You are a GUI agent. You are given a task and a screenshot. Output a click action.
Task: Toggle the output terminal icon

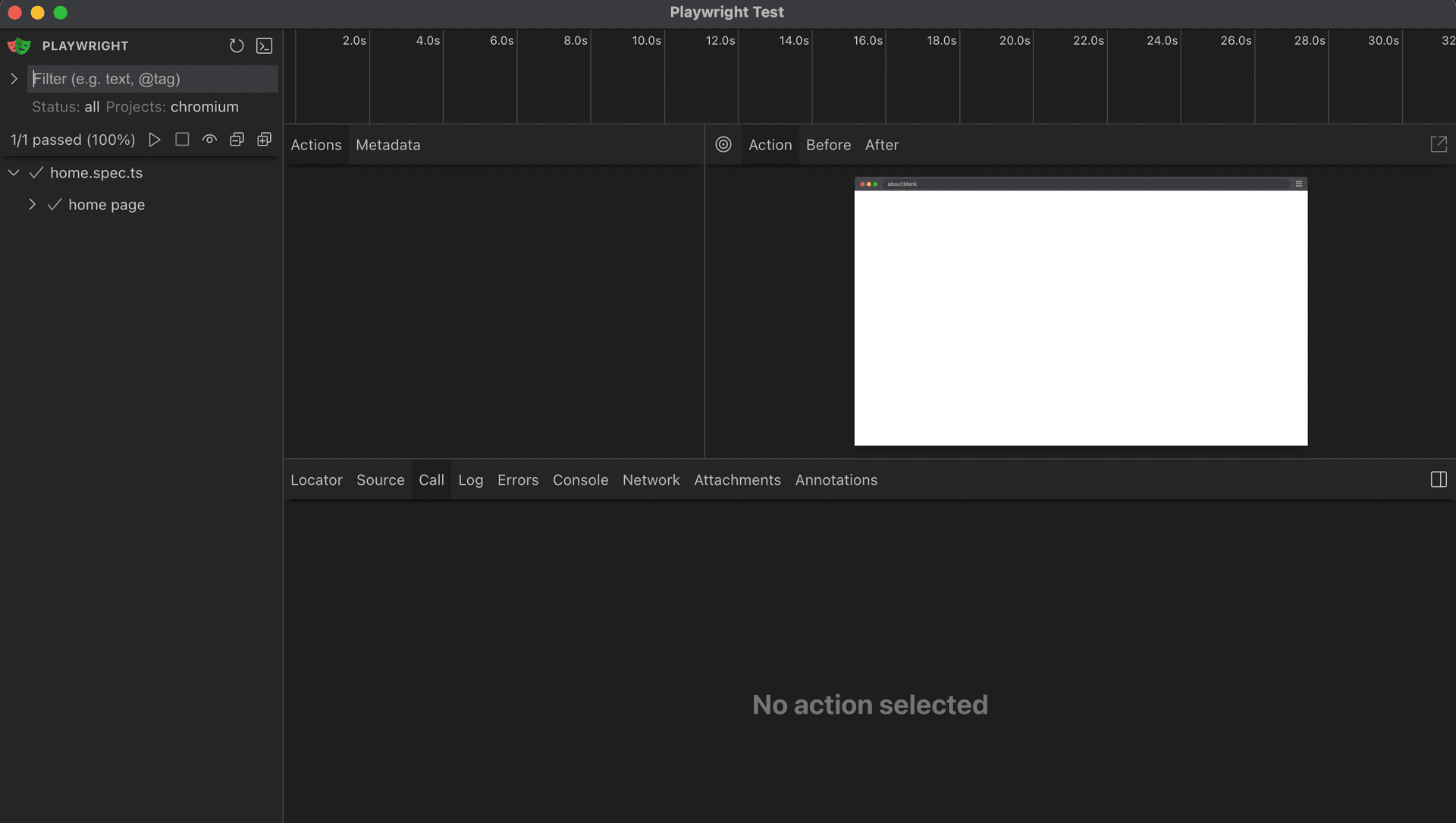pos(264,46)
